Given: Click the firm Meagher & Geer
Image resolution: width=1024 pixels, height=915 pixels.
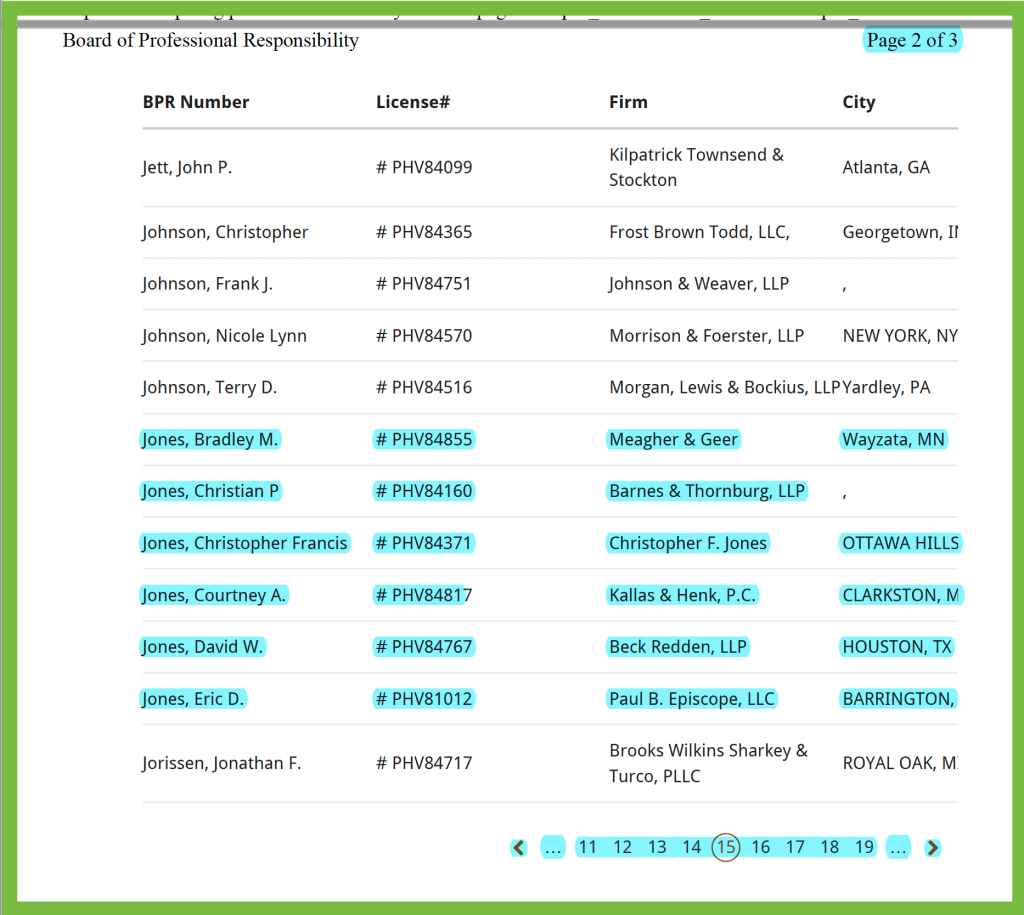Looking at the screenshot, I should pos(673,439).
